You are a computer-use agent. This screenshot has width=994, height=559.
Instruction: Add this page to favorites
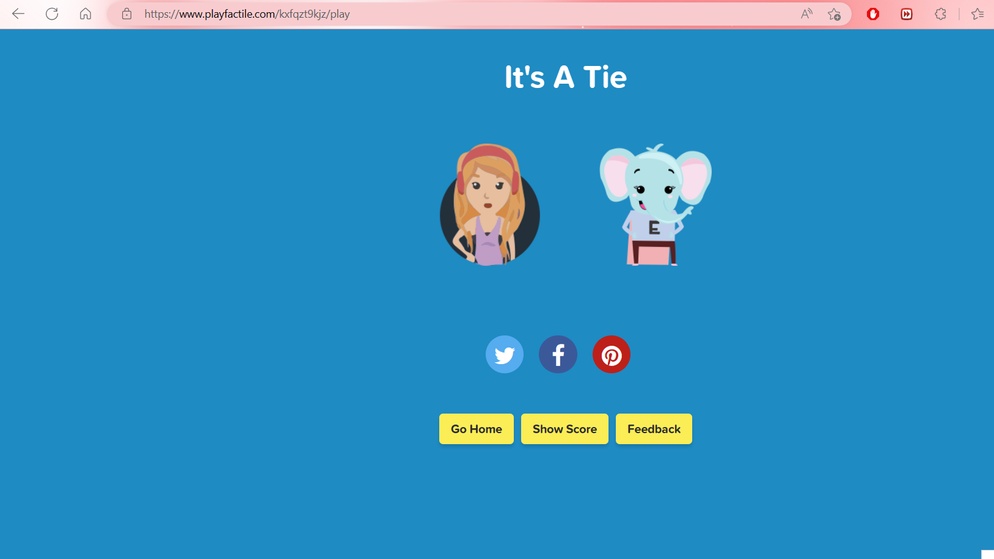(834, 14)
